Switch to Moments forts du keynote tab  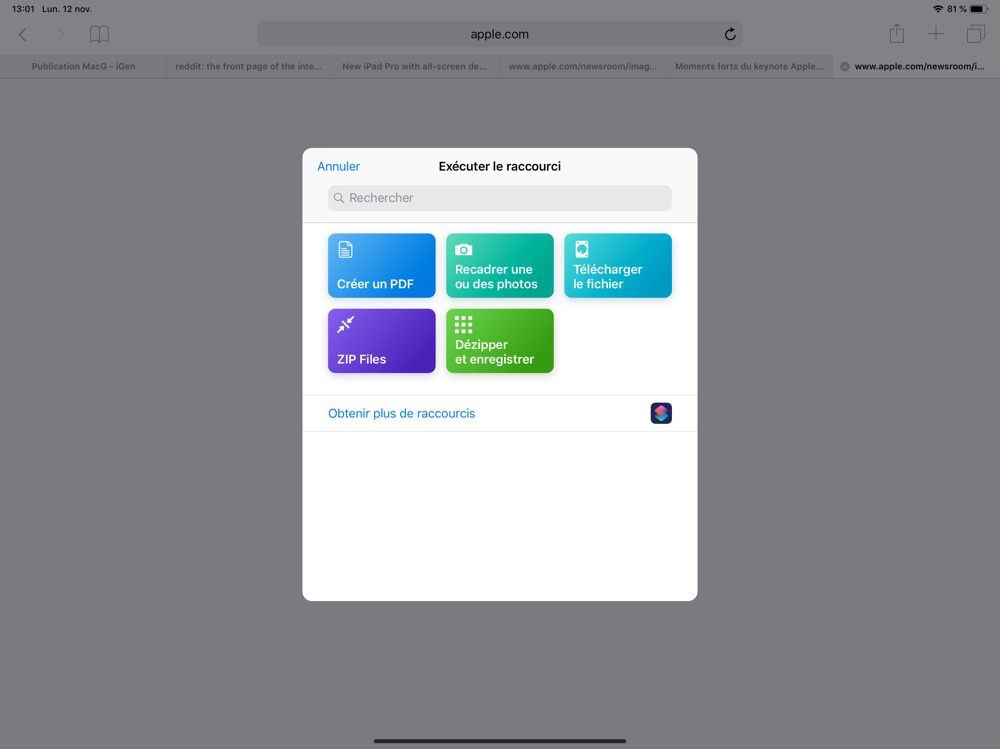coord(749,66)
